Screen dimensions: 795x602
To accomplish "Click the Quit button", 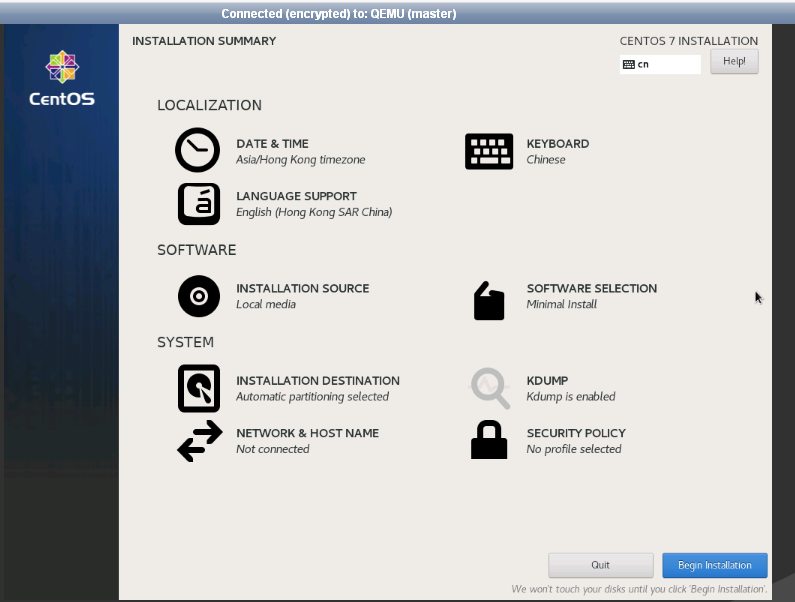I will (x=600, y=565).
